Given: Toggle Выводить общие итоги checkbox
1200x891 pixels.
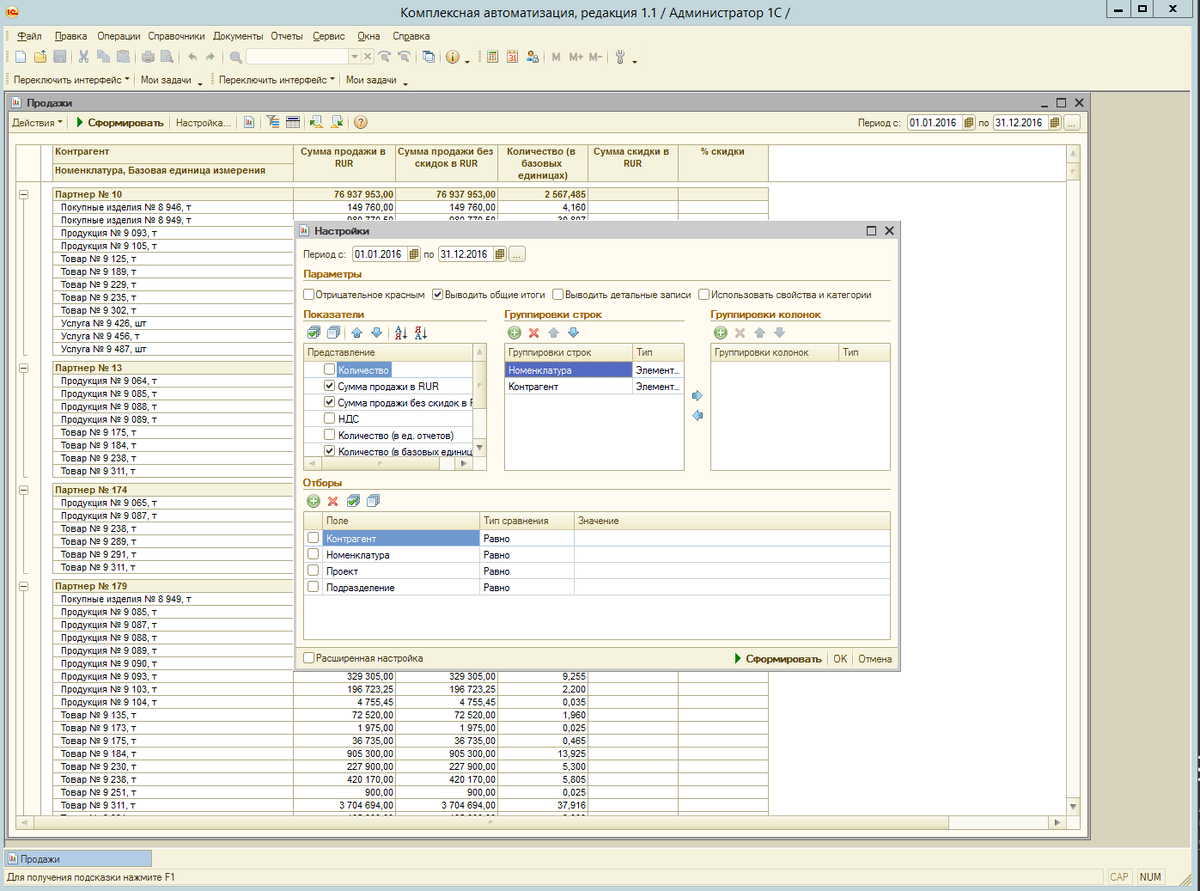Looking at the screenshot, I should click(438, 295).
